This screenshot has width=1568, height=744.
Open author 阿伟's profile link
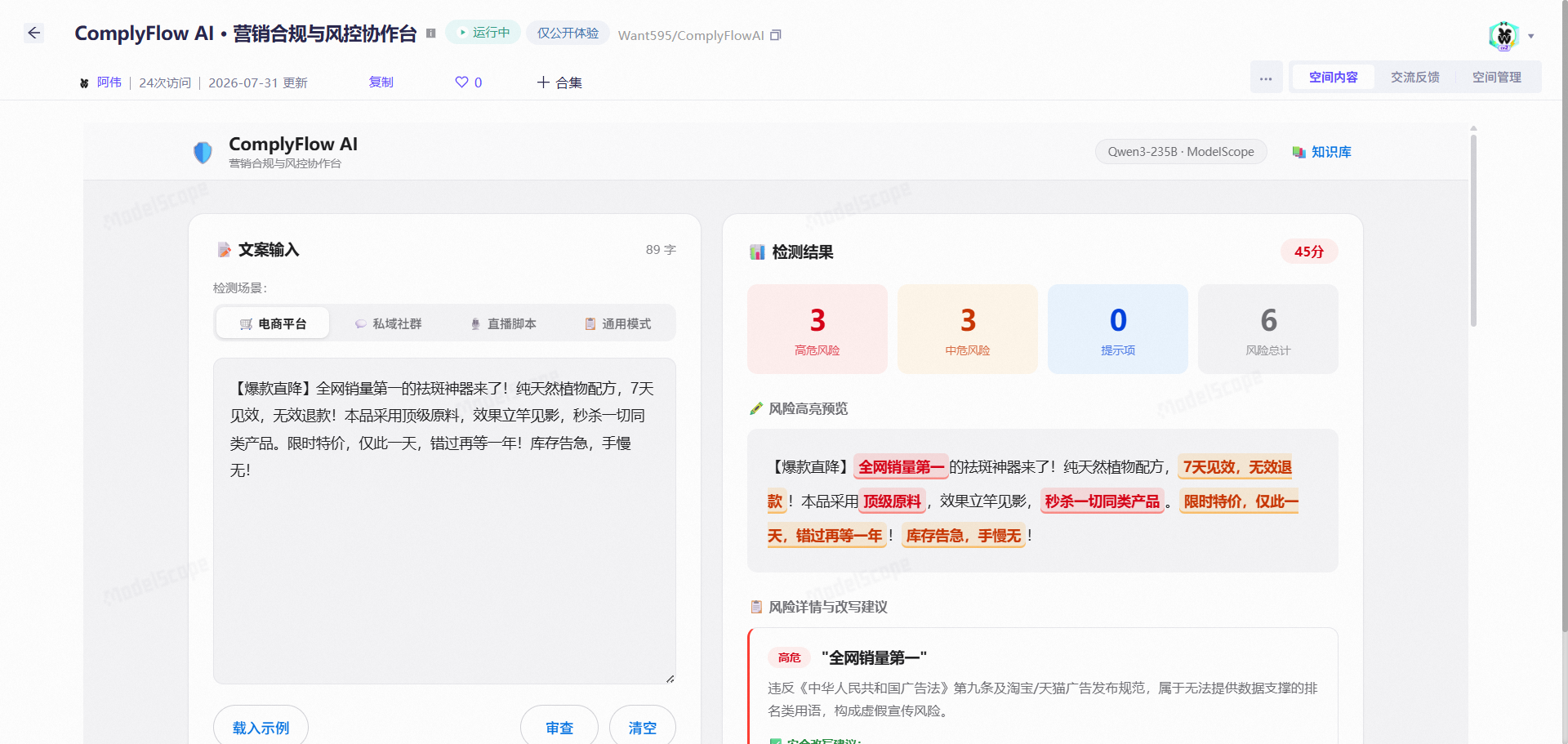[x=109, y=82]
